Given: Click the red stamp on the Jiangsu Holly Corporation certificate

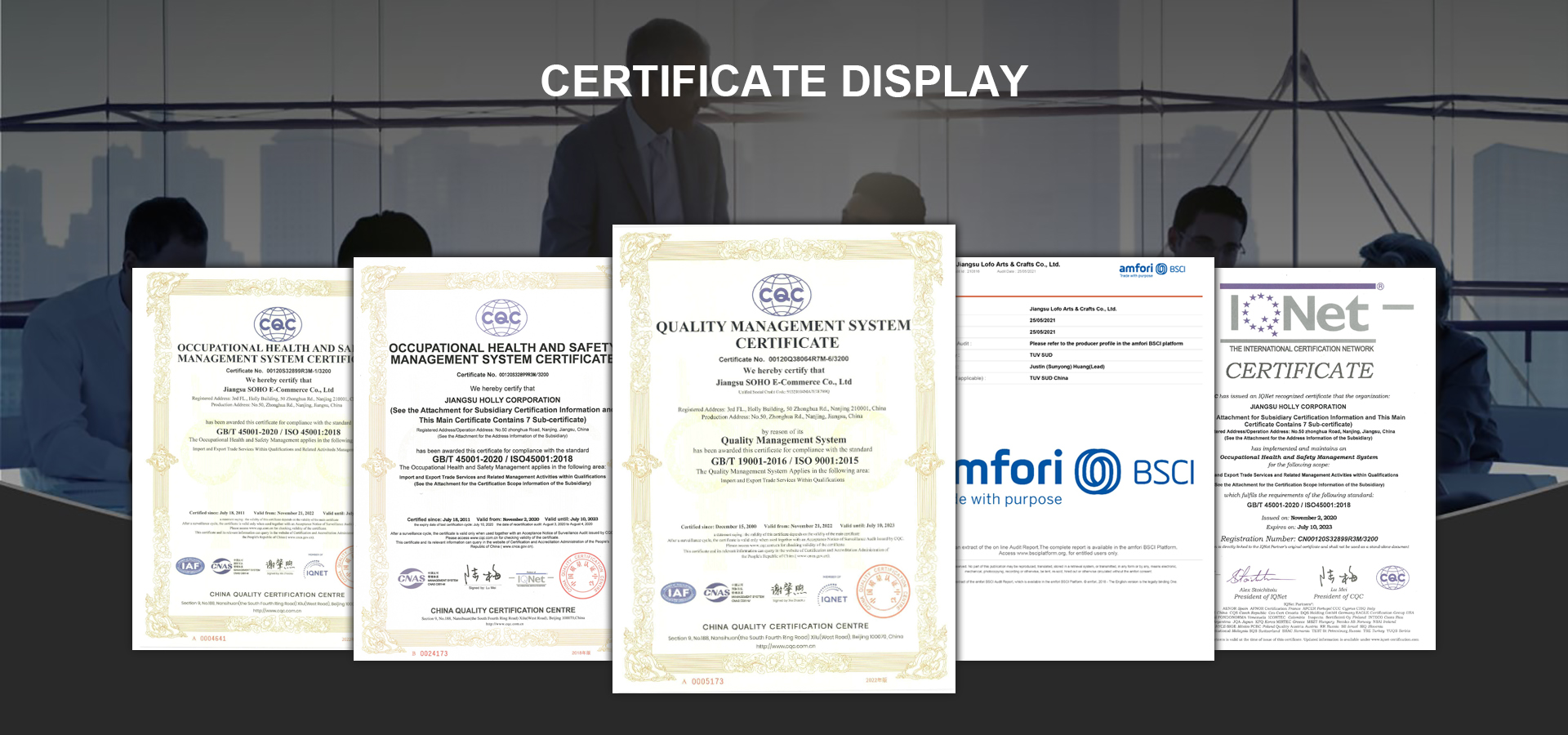Looking at the screenshot, I should click(583, 576).
